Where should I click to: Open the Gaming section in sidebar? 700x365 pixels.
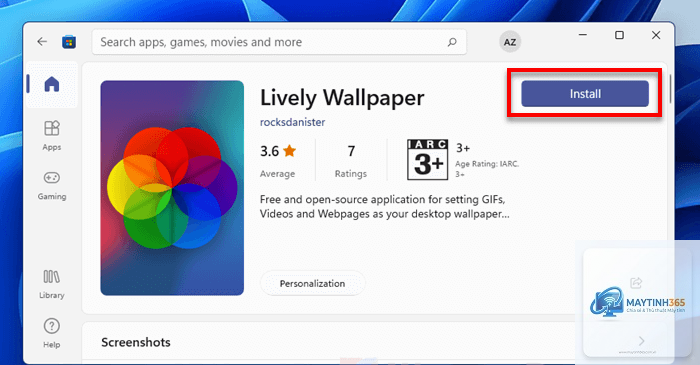52,186
